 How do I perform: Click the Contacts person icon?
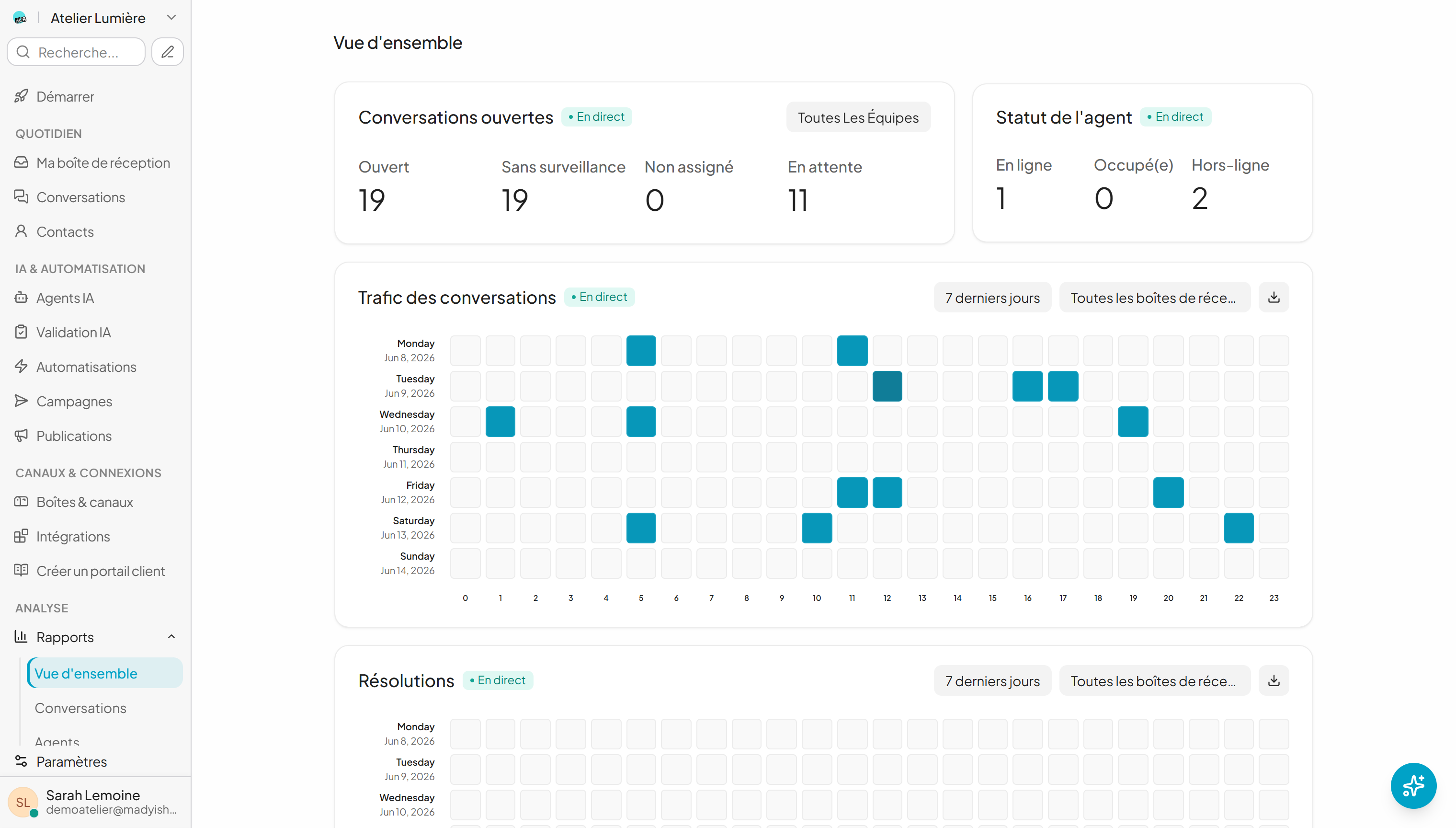pos(22,231)
